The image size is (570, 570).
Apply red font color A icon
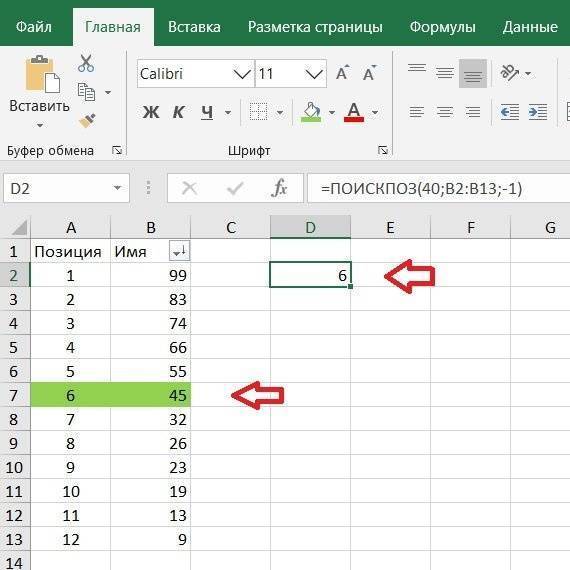tap(354, 112)
